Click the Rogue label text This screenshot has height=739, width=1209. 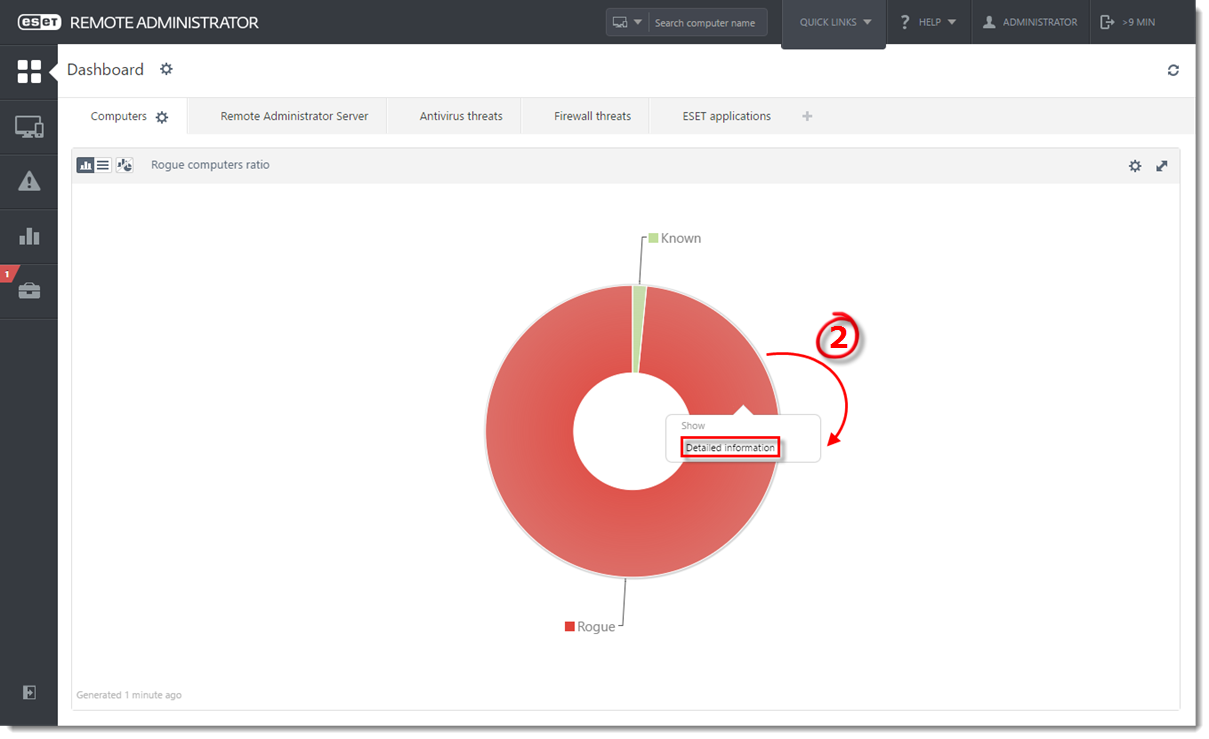pyautogui.click(x=596, y=626)
